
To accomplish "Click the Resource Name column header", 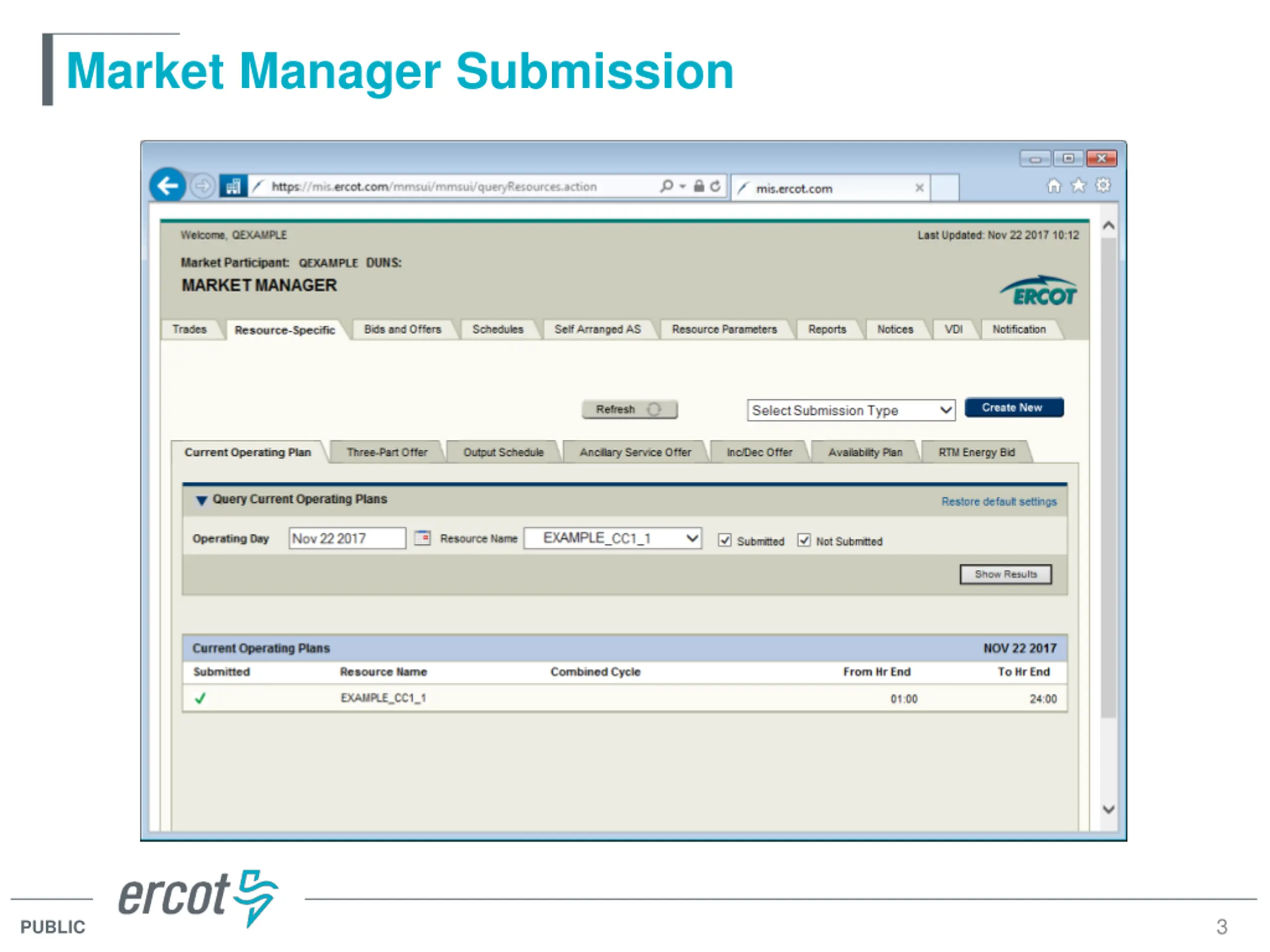I will pyautogui.click(x=383, y=671).
